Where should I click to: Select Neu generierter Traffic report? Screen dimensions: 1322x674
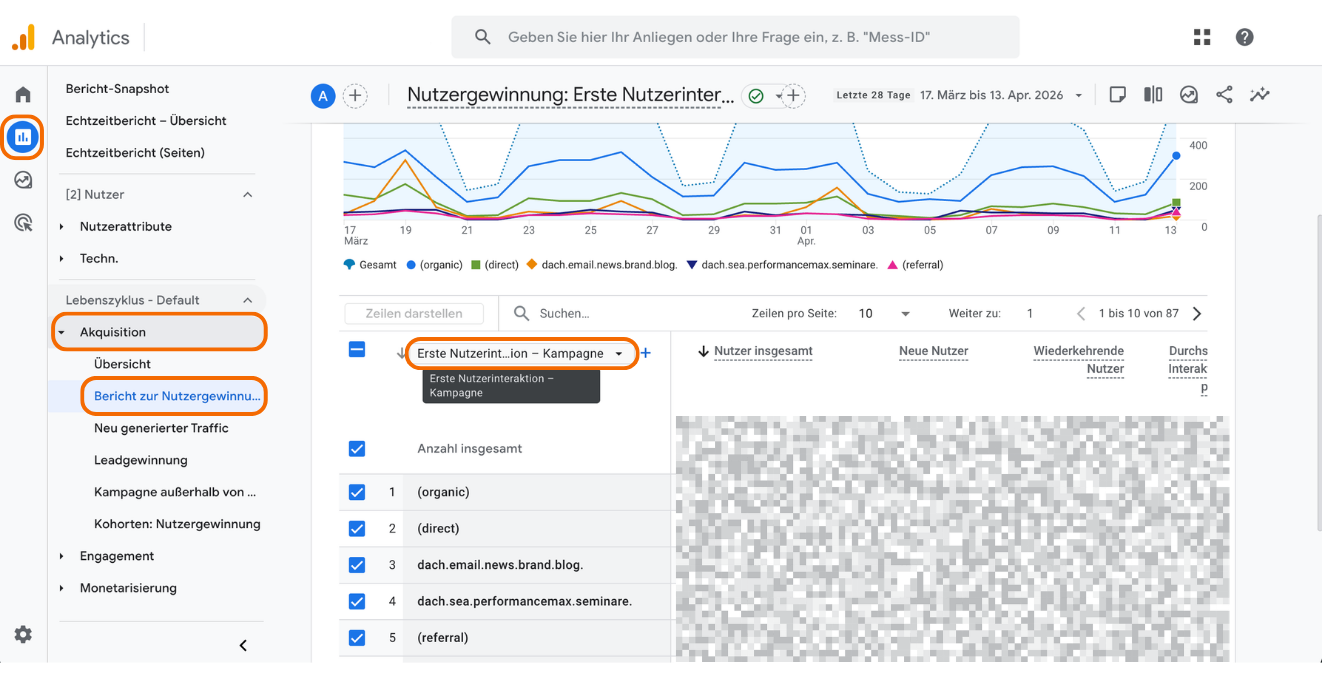tap(161, 428)
